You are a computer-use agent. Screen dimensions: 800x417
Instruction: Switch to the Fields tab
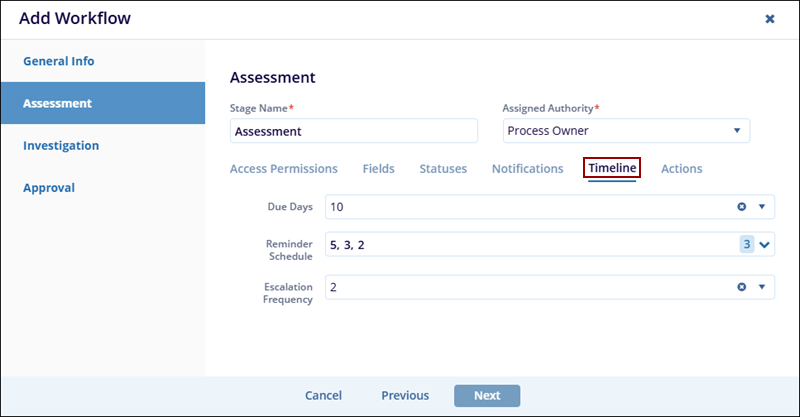coord(378,169)
